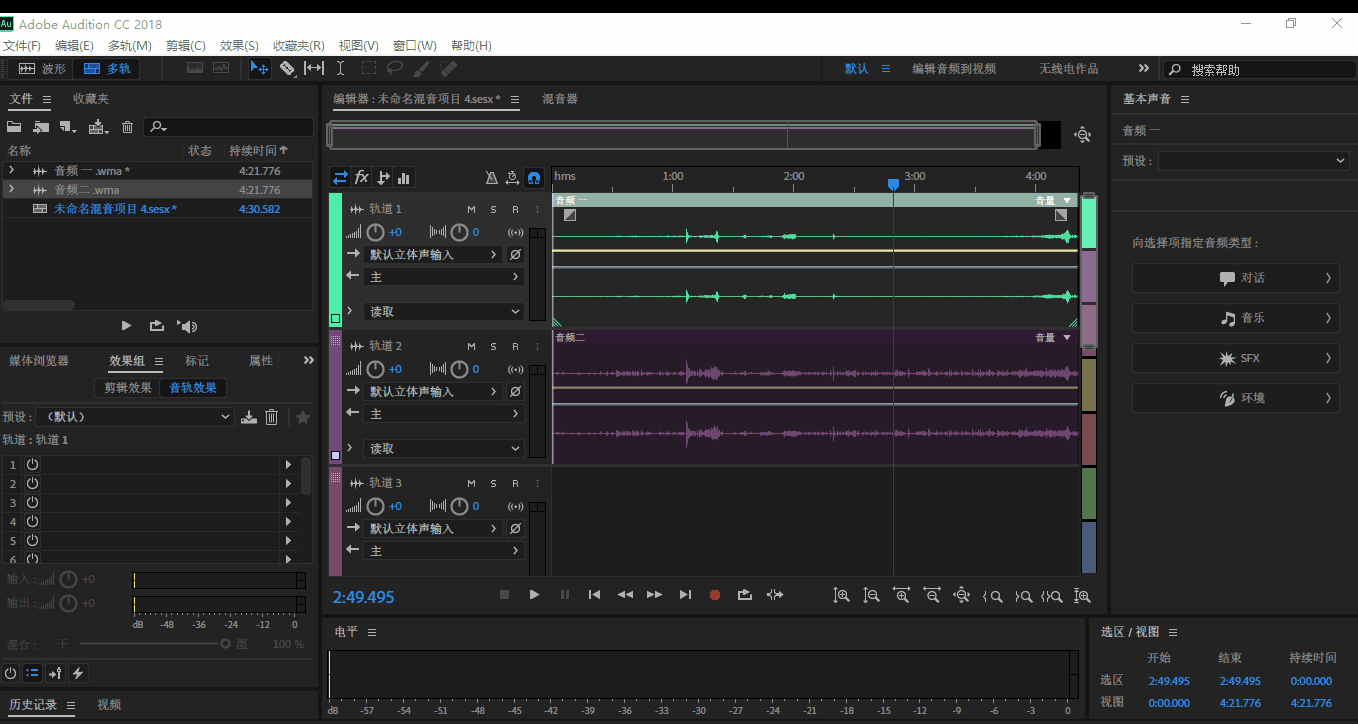Switch to the 混音器 tab
Screen dimensions: 1358x724
[x=560, y=99]
